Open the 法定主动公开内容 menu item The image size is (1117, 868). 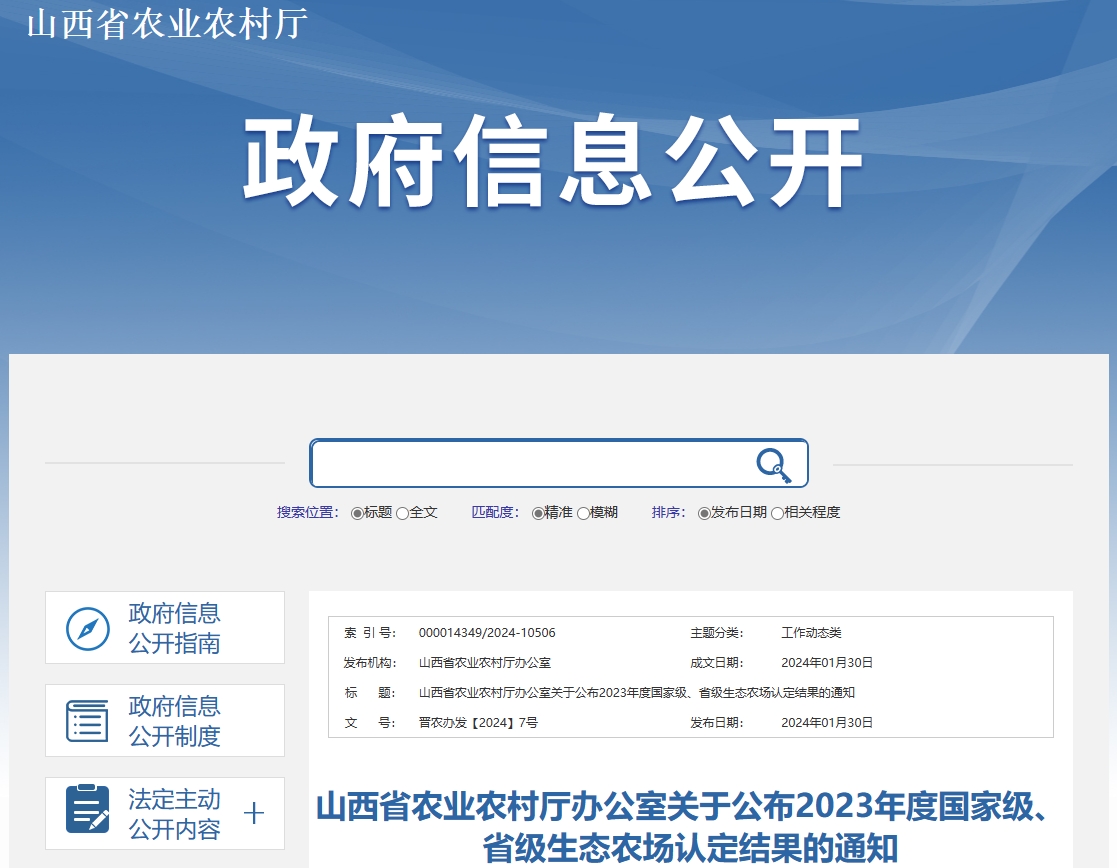pos(174,814)
